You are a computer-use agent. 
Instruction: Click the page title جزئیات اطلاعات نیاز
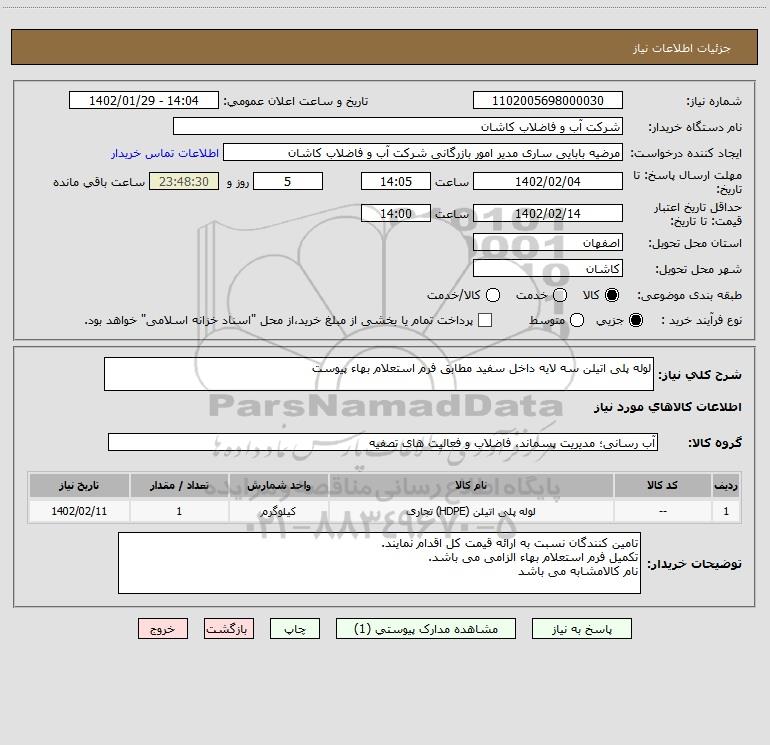(x=682, y=48)
